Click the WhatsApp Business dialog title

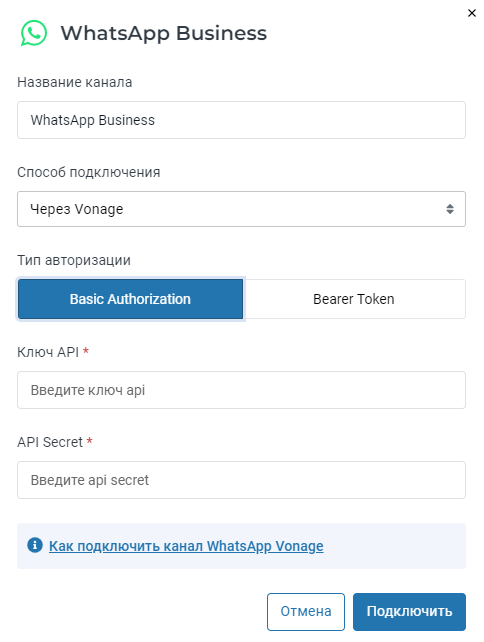pyautogui.click(x=164, y=34)
